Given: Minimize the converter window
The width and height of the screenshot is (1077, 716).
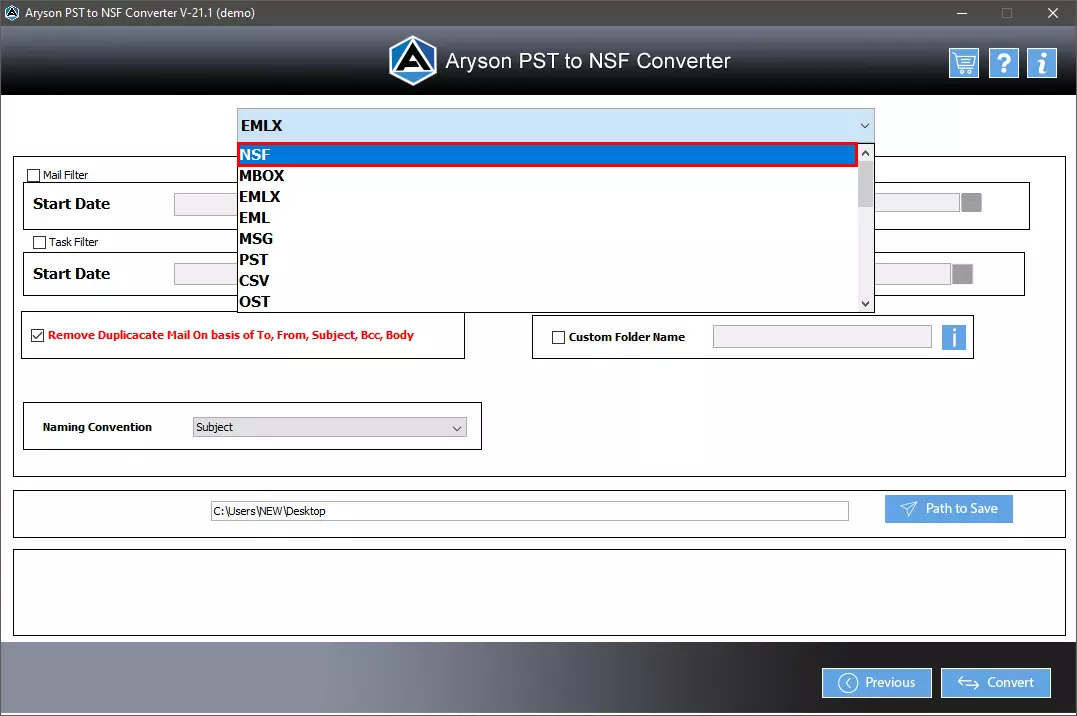Looking at the screenshot, I should [x=962, y=13].
